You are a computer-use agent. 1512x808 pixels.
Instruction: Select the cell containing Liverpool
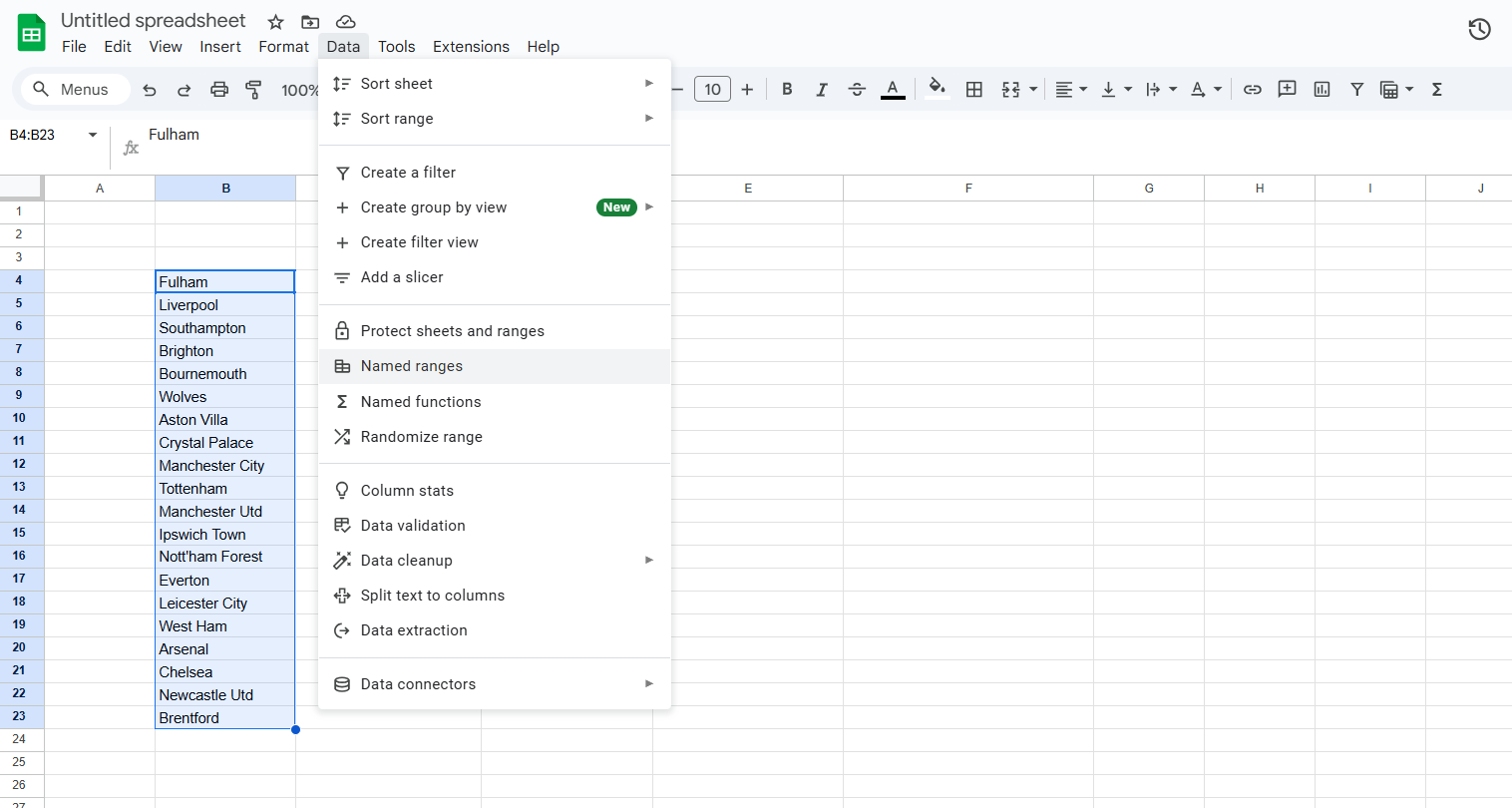point(225,305)
